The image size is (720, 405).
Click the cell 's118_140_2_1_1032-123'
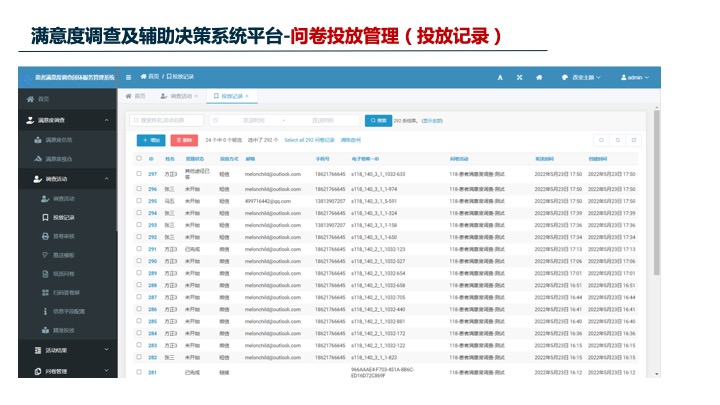pyautogui.click(x=378, y=249)
